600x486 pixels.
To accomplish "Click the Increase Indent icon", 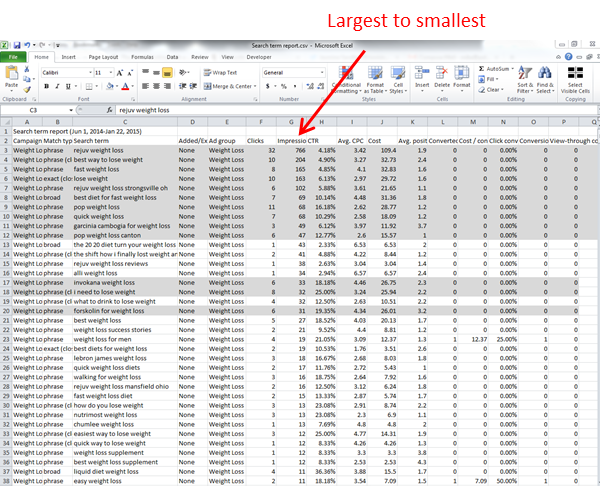I will pos(193,86).
